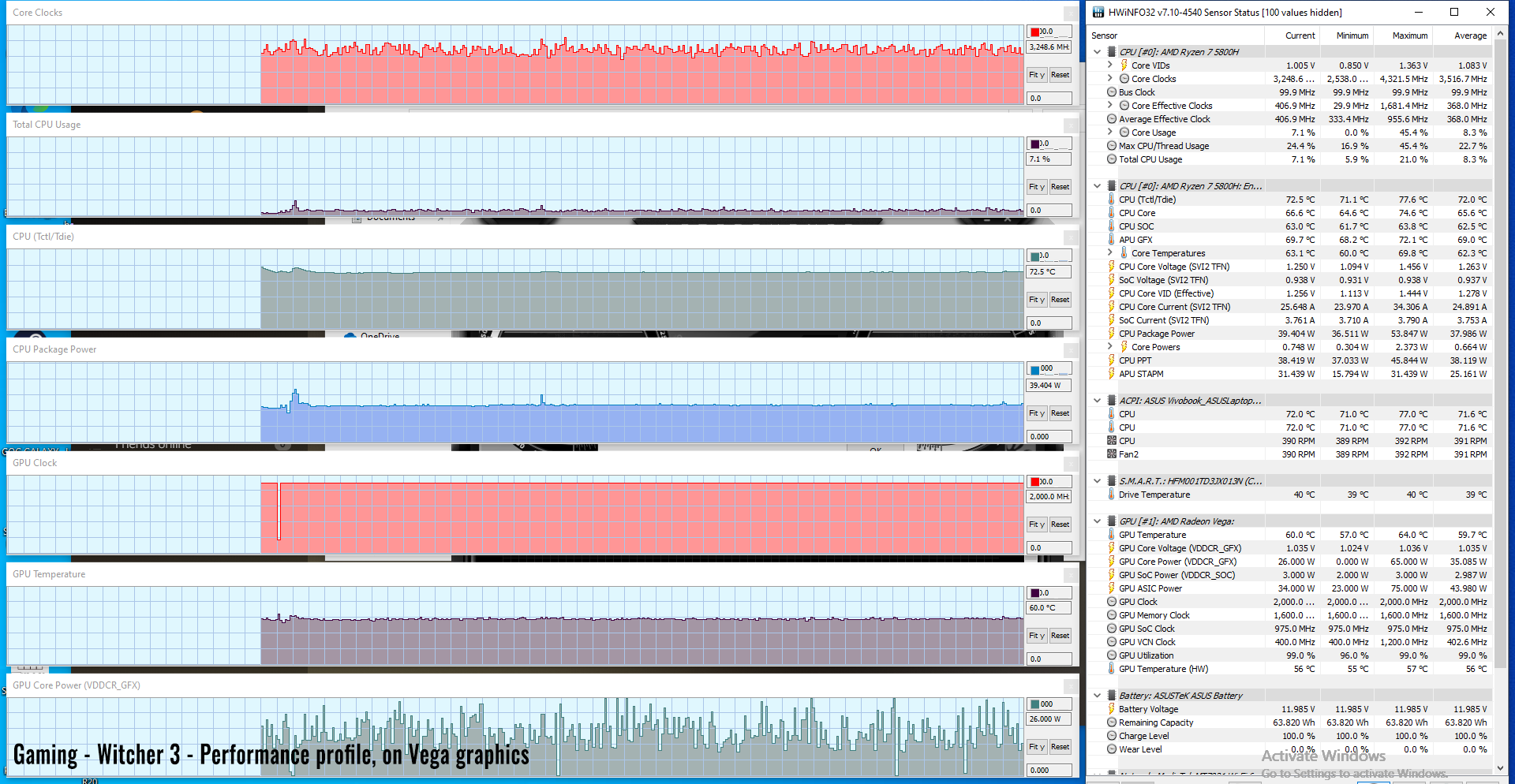The image size is (1515, 784).
Task: Click the Current column header
Action: point(1300,35)
